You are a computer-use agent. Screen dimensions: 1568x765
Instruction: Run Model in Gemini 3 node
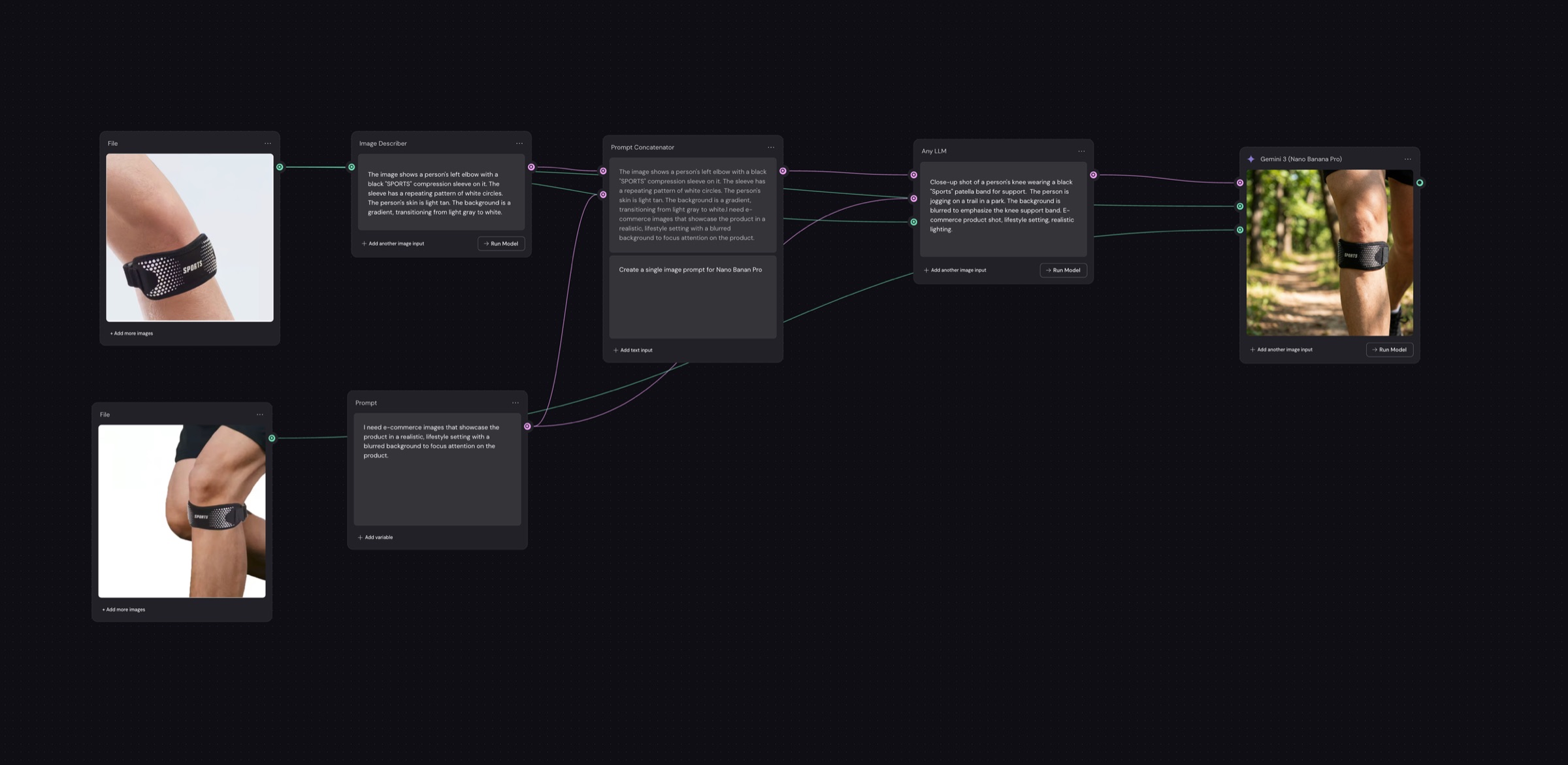pyautogui.click(x=1390, y=350)
